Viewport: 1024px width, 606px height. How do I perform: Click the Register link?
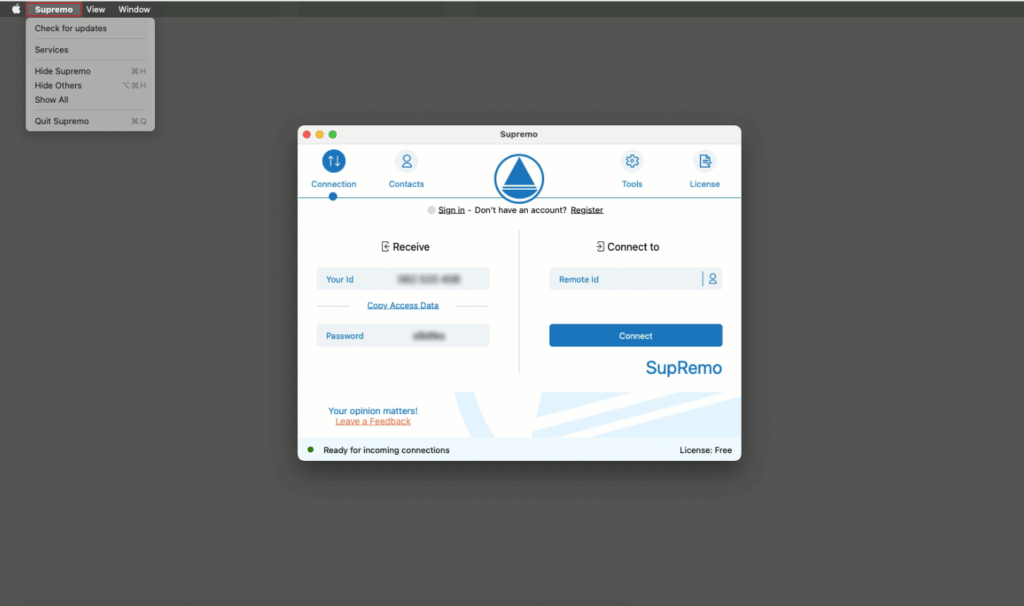point(587,210)
